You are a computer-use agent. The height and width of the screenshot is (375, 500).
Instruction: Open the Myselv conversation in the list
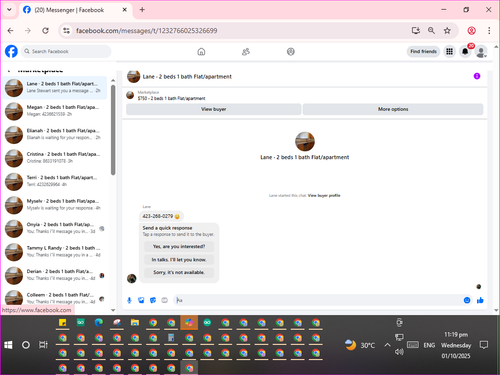click(55, 205)
